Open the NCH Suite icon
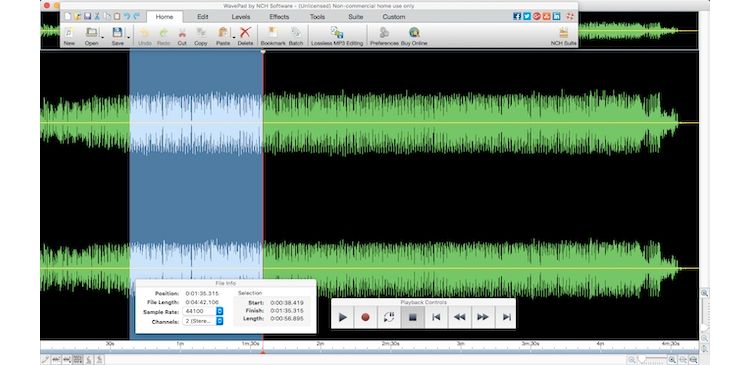Screen dimensions: 750x365 click(563, 36)
